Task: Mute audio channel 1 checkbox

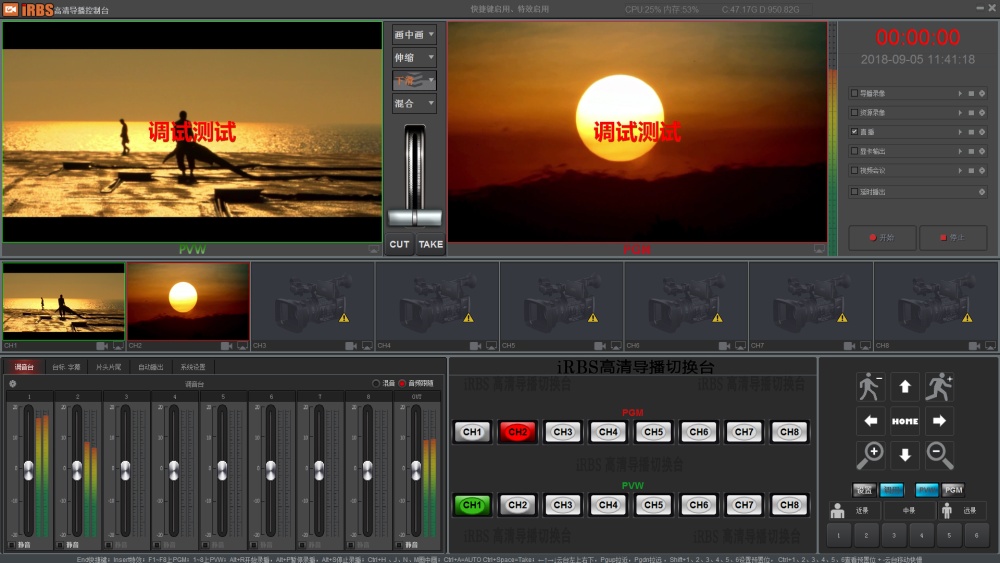Action: click(11, 545)
